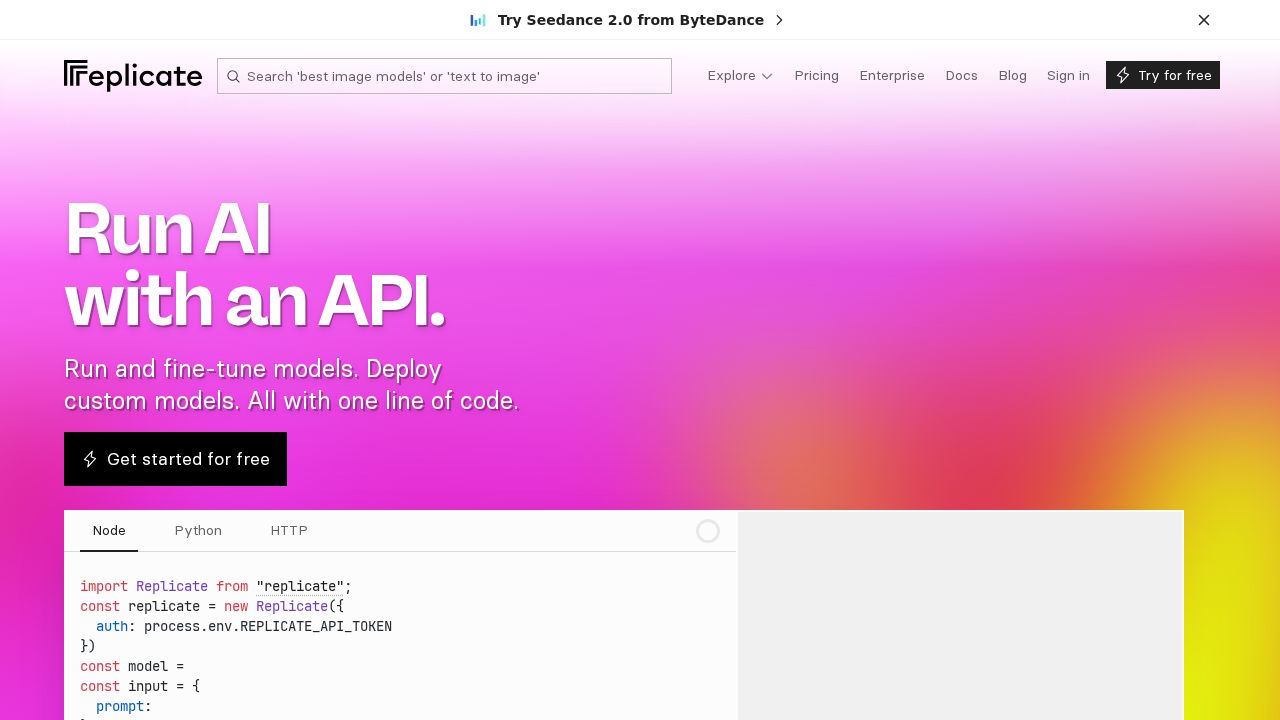Click the search magnifier icon
The width and height of the screenshot is (1280, 720).
click(x=233, y=76)
